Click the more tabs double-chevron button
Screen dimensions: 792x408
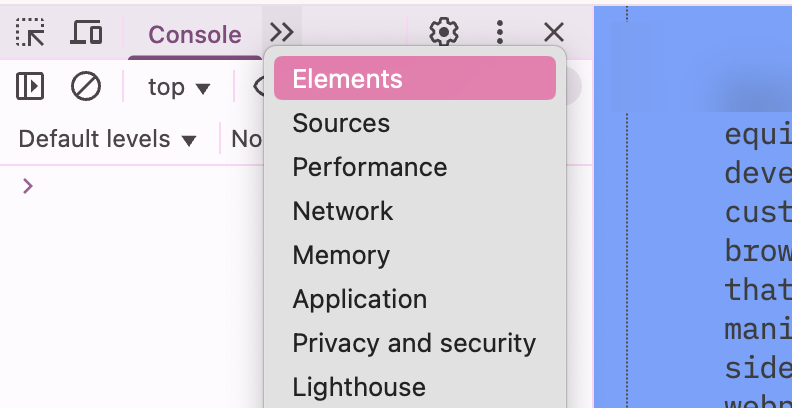(282, 33)
